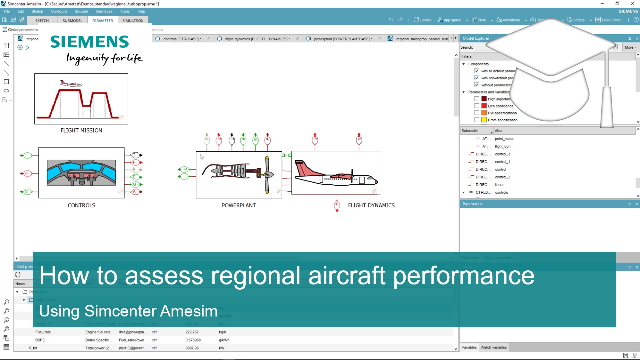Image resolution: width=640 pixels, height=360 pixels.
Task: Expand the last tree row in Model Explorer
Action: pos(464,192)
